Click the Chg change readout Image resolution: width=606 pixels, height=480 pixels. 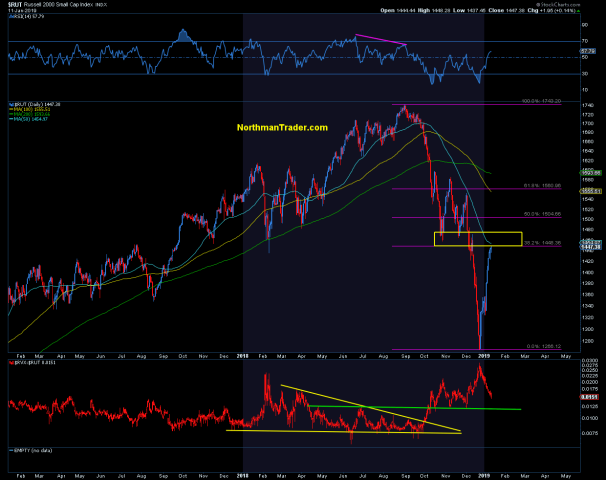552,10
